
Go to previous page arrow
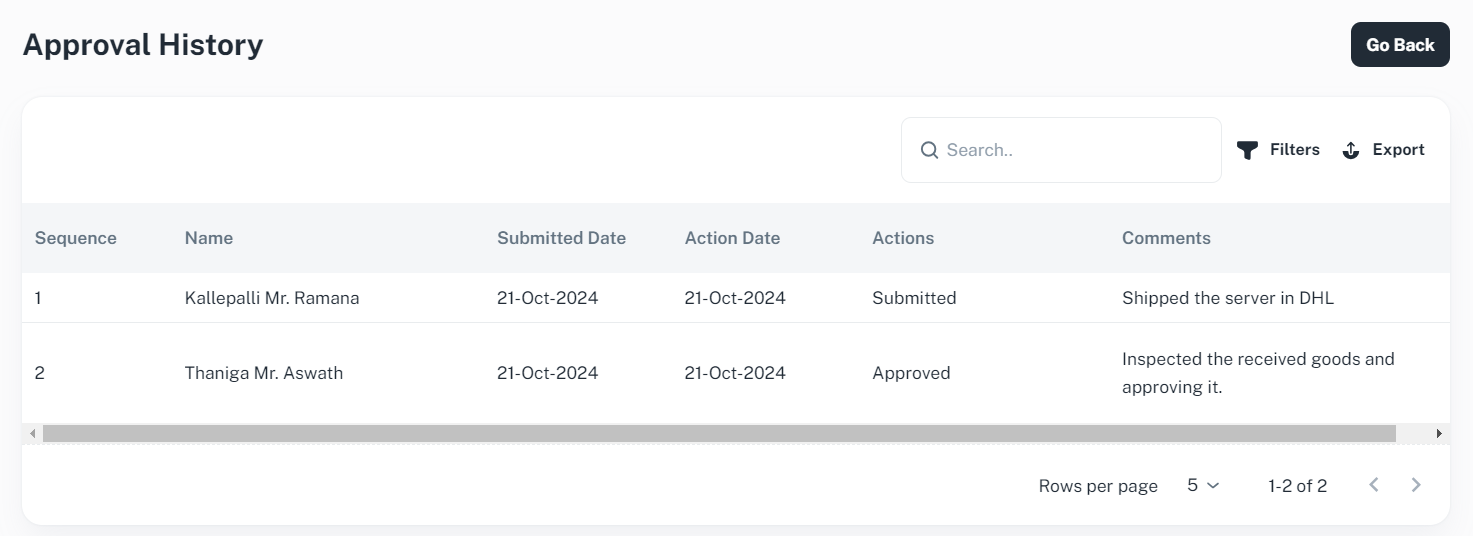click(1374, 485)
